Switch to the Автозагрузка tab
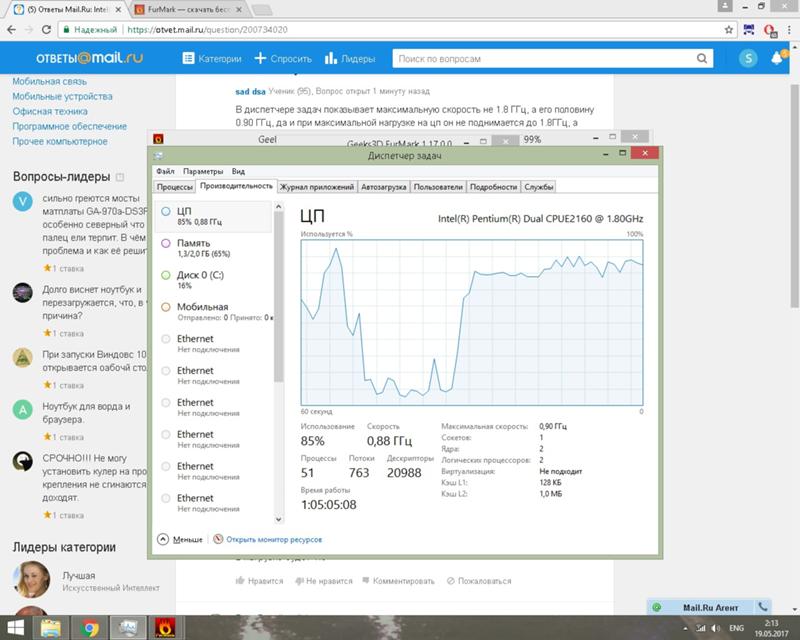Viewport: 800px width, 640px height. tap(384, 187)
